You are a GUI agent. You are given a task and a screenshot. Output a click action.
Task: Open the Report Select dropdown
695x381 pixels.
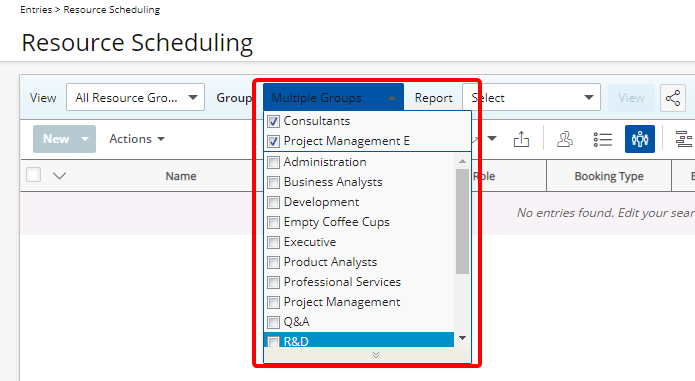click(x=531, y=97)
